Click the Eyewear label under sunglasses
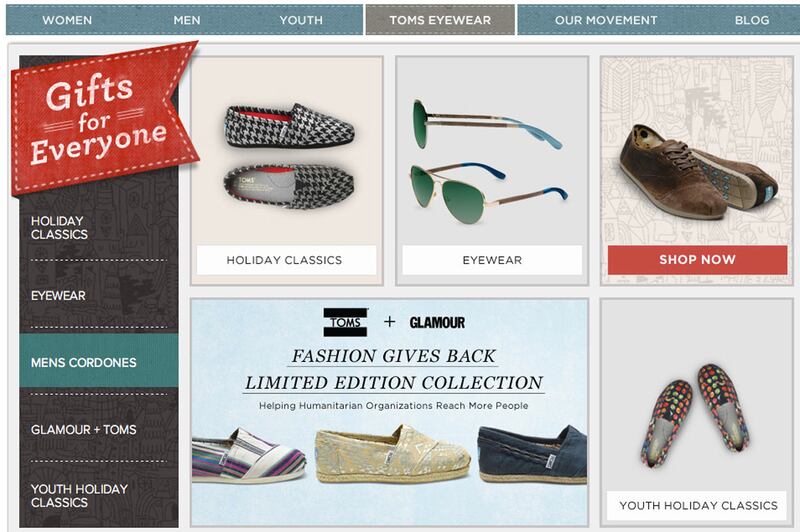The height and width of the screenshot is (532, 800). coord(492,260)
